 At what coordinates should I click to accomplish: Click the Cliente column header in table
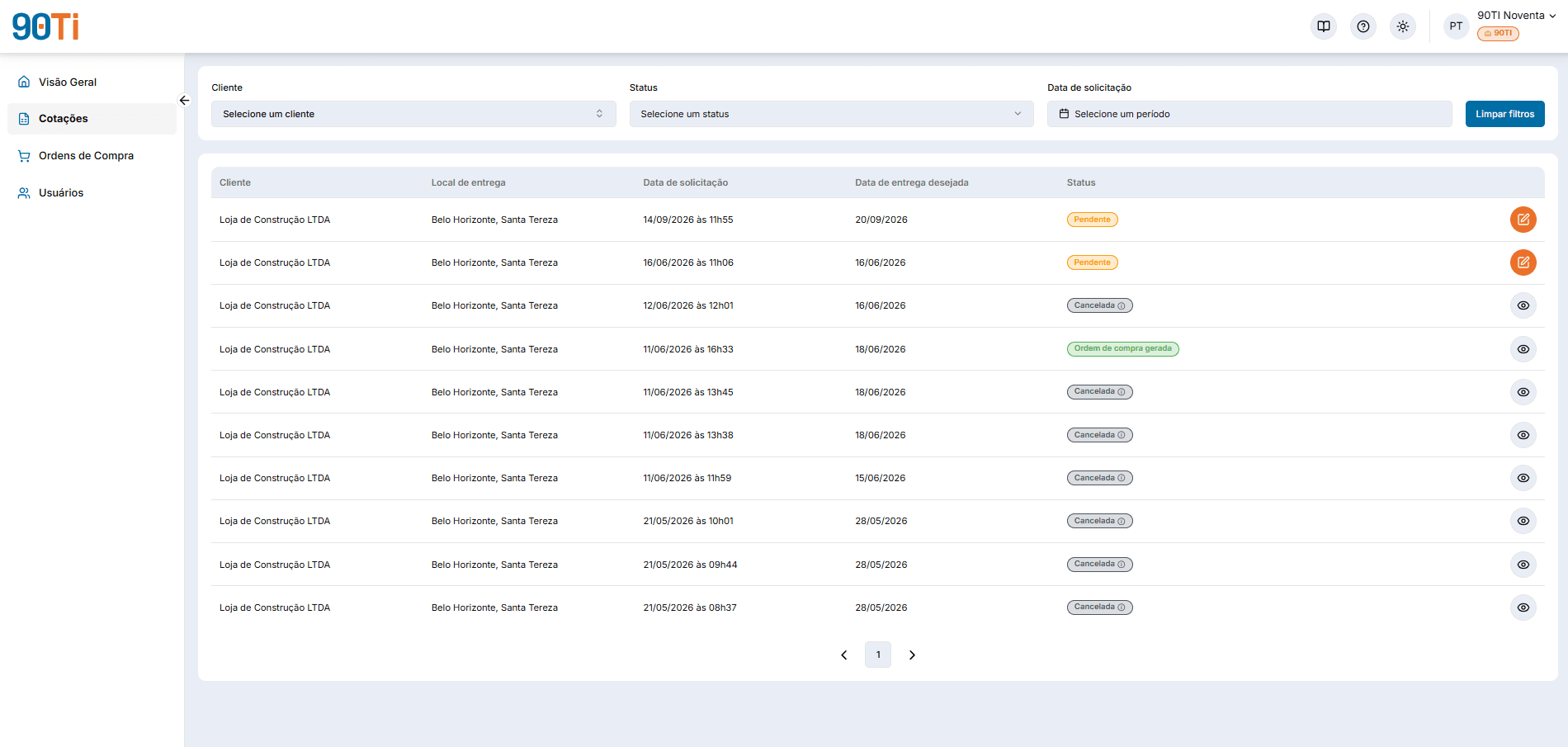pos(235,182)
